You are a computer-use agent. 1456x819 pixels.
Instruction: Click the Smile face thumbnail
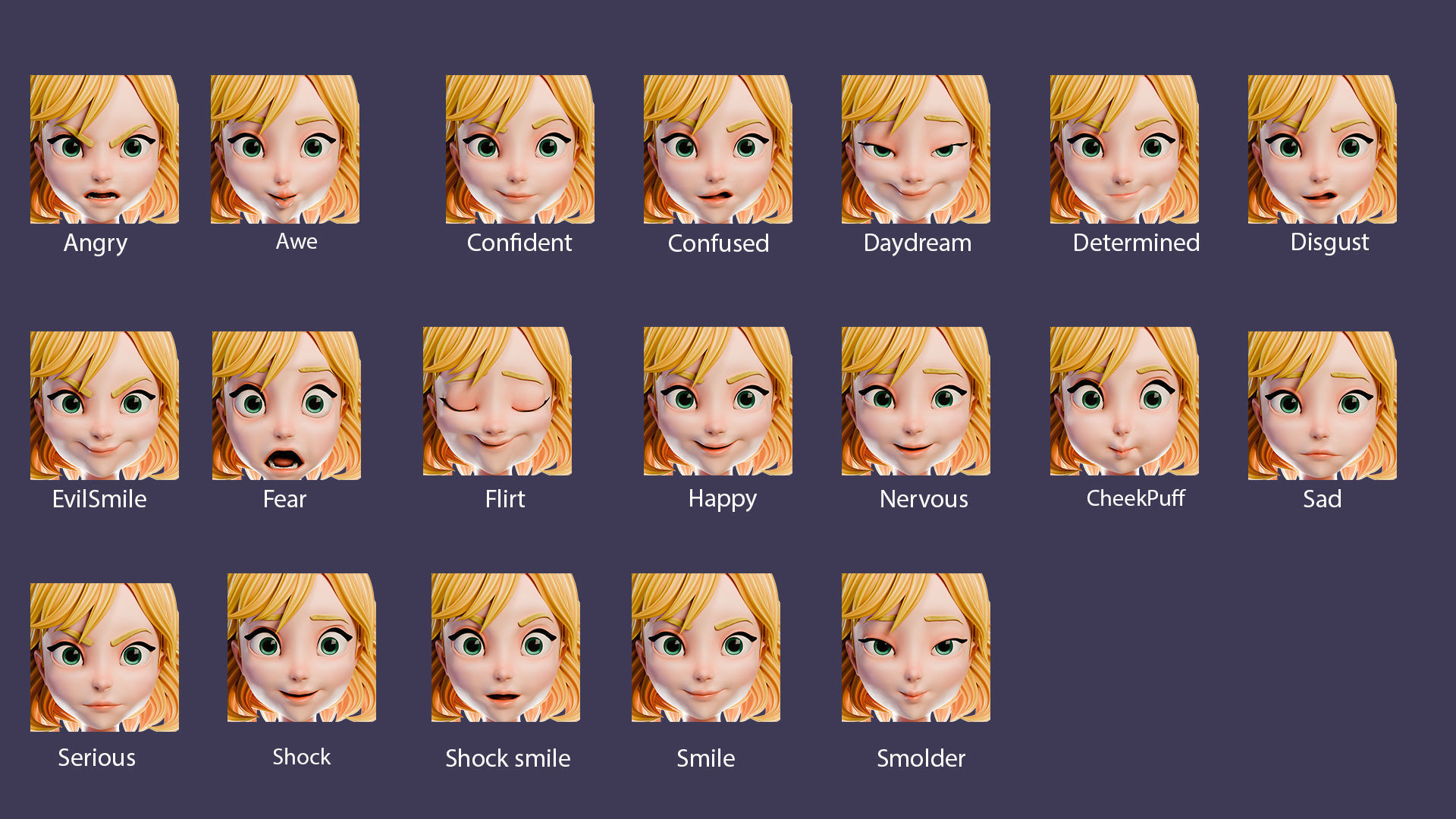(705, 648)
